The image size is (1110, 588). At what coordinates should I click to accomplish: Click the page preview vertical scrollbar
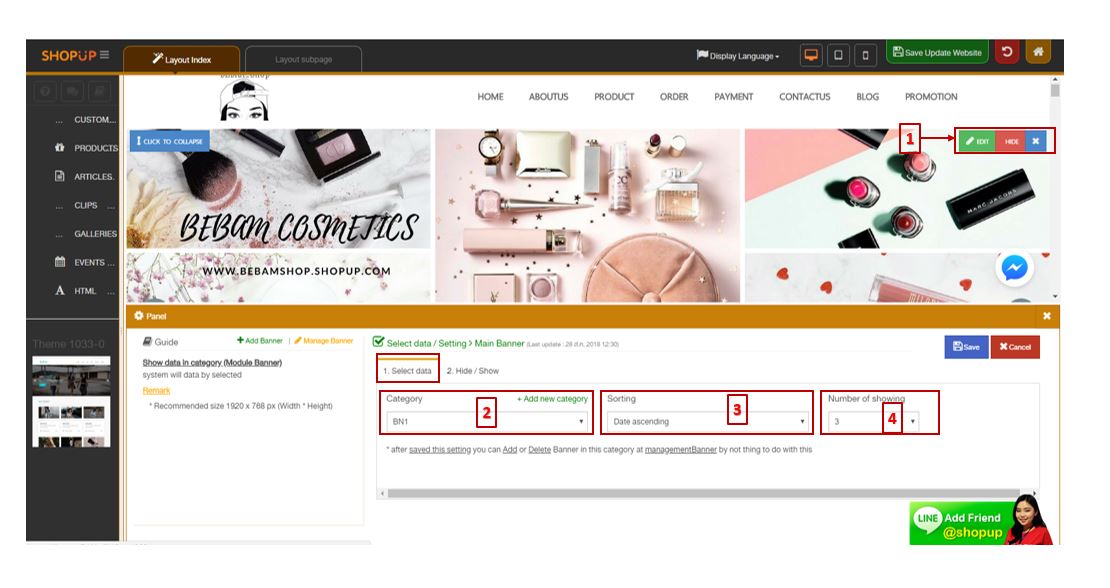coord(1055,91)
